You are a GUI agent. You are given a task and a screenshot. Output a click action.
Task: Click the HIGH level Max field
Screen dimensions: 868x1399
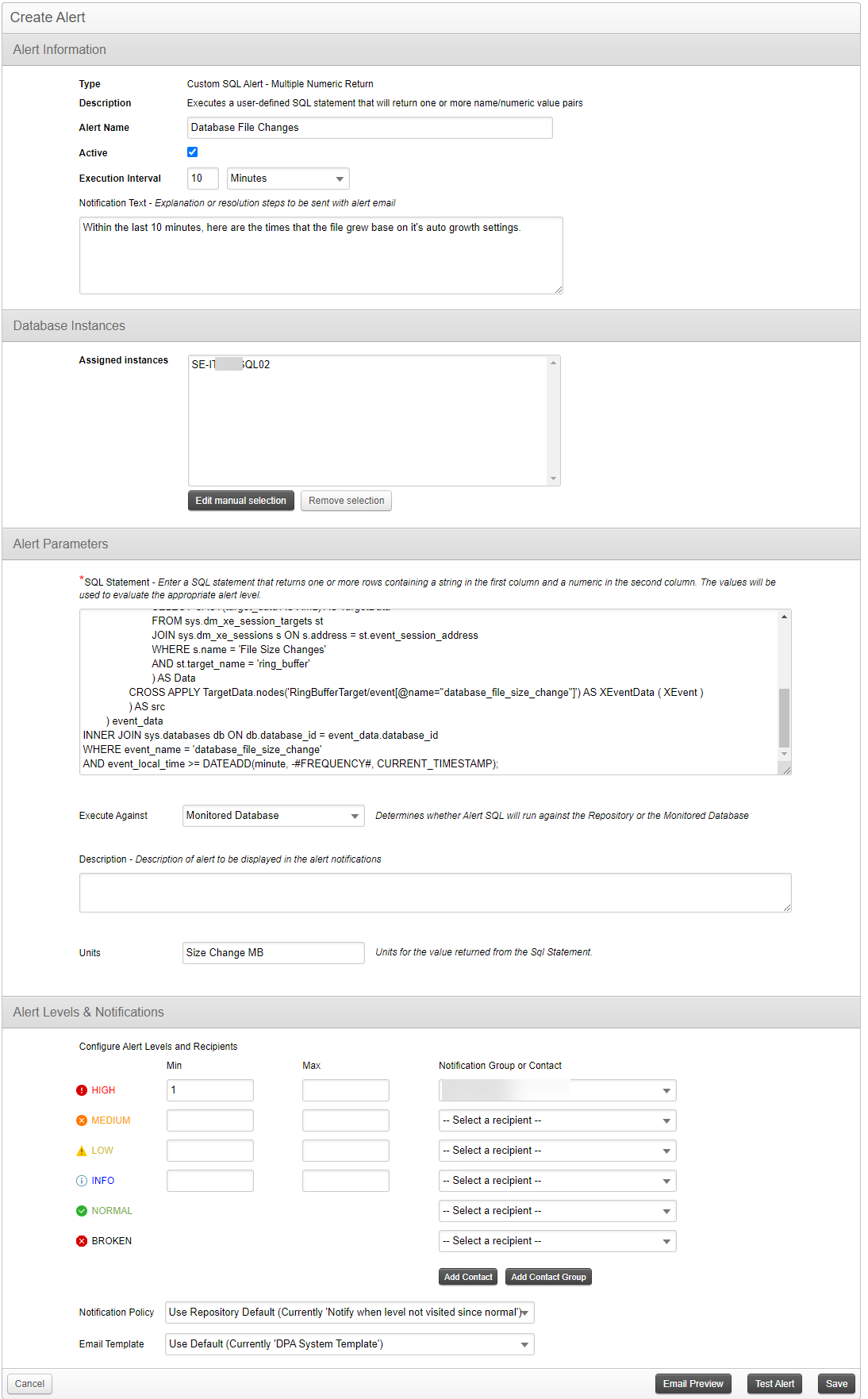coord(346,1090)
